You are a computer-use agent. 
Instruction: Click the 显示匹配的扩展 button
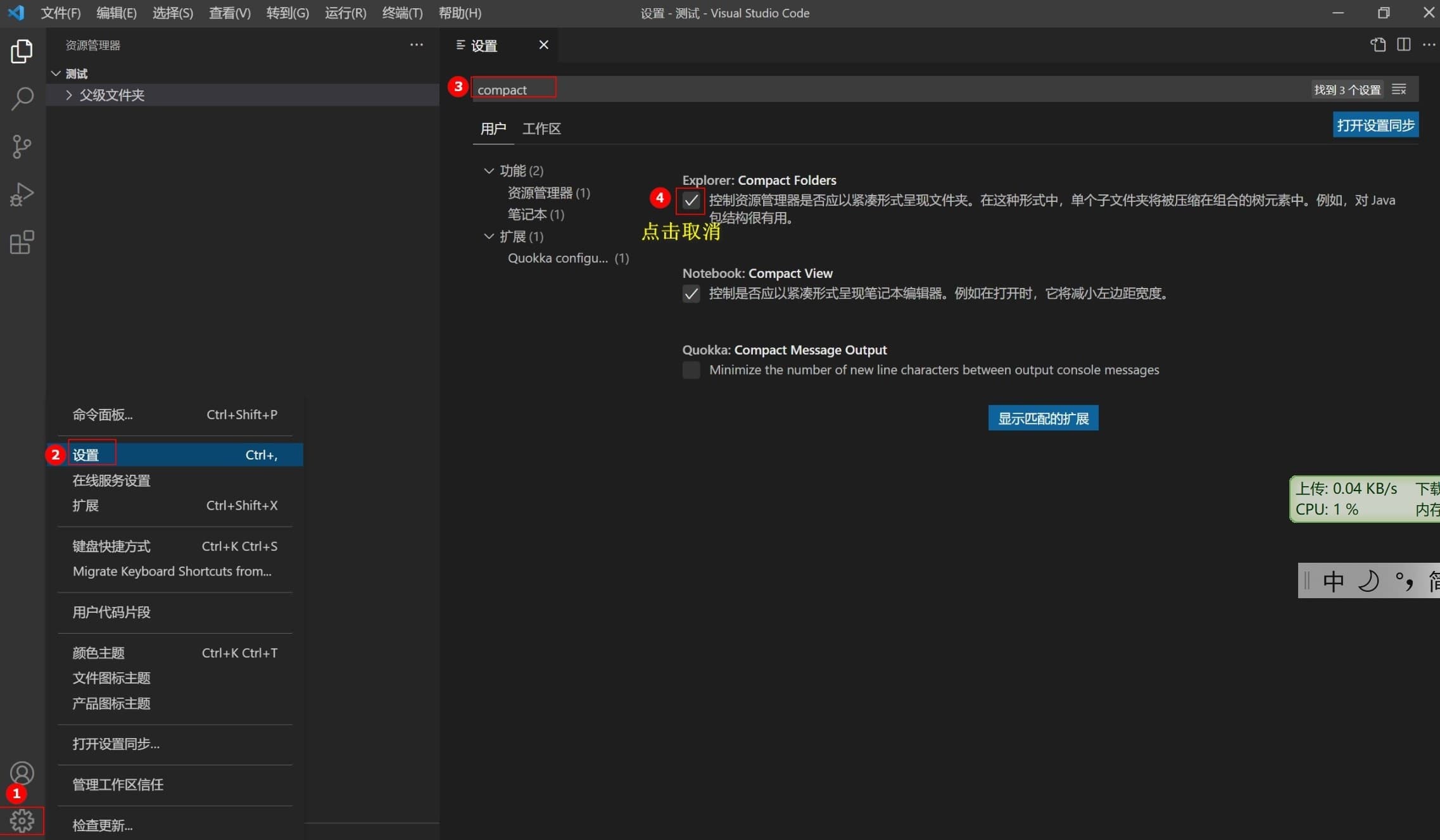(x=1043, y=418)
